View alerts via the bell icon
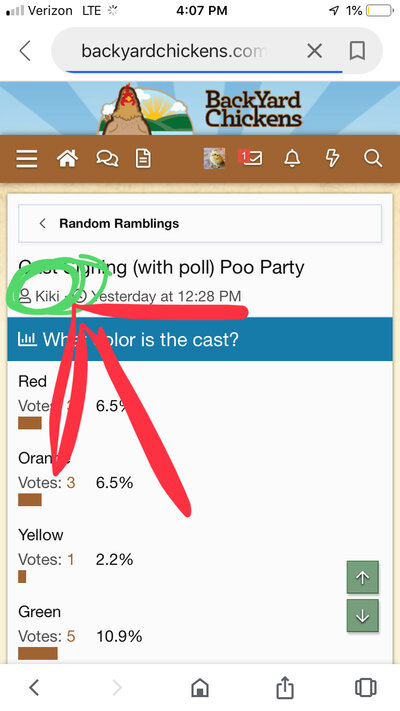Screen dimensions: 400x711 [292, 158]
